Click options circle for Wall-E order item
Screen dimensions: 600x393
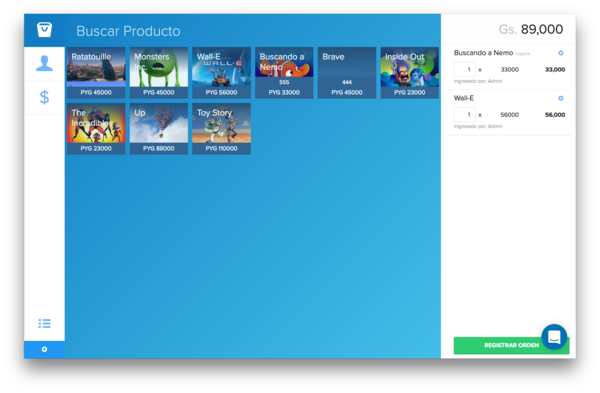(561, 98)
